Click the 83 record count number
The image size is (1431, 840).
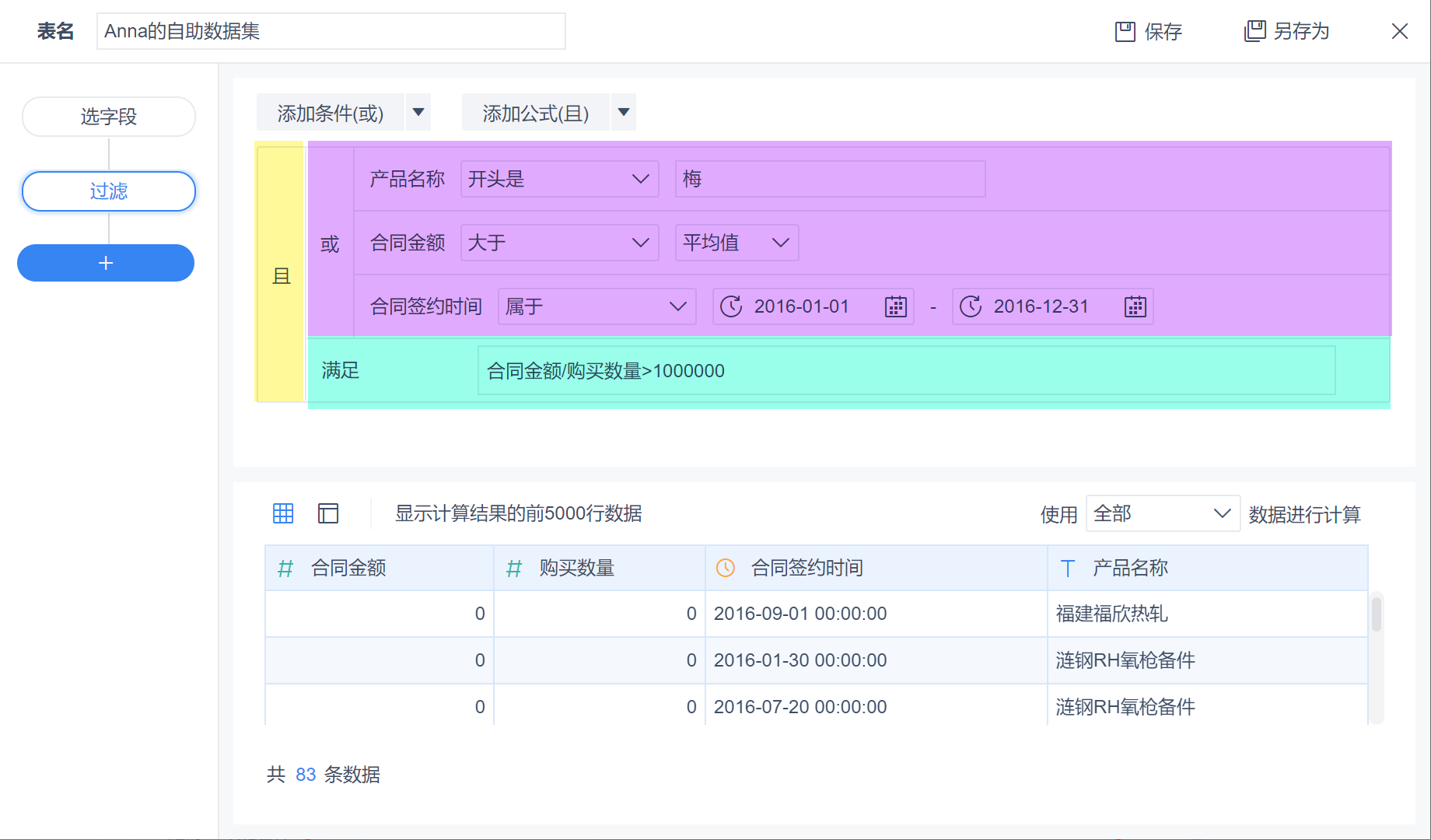(x=306, y=775)
